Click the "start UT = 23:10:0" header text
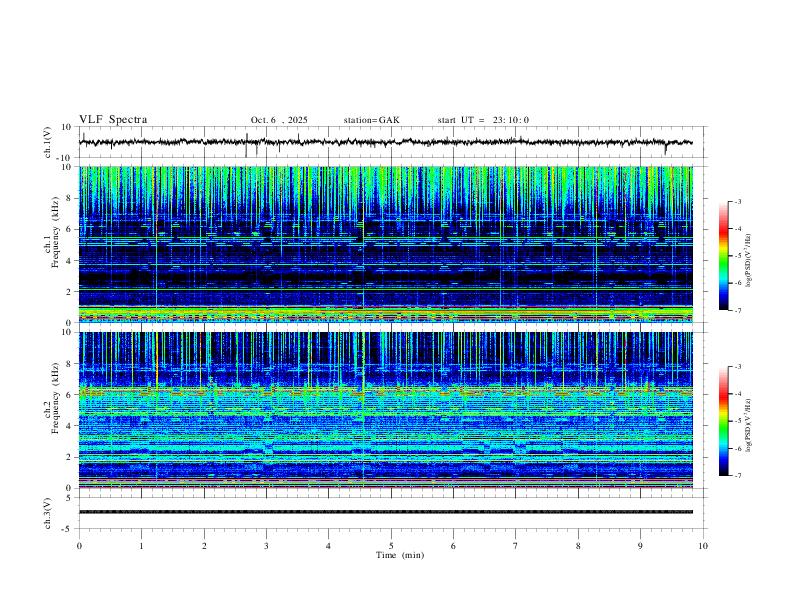Screen dimensions: 792x612 click(x=483, y=120)
